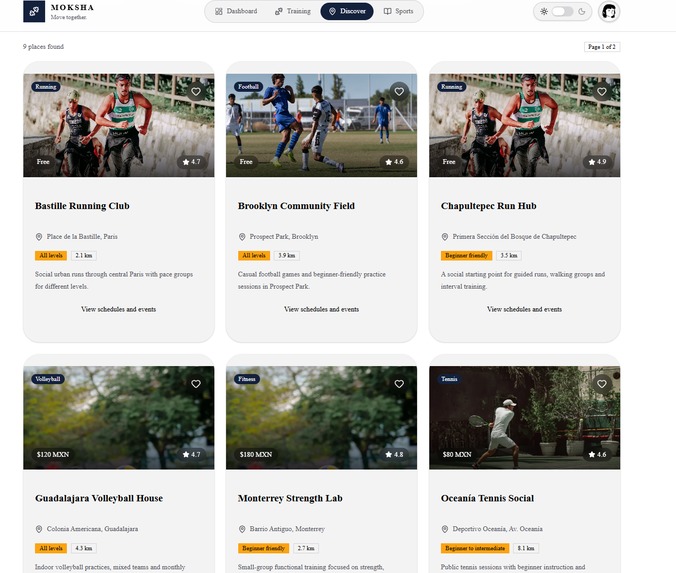This screenshot has width=676, height=573.
Task: Click the location pin beside Deportivo Oceanía
Action: tap(445, 529)
